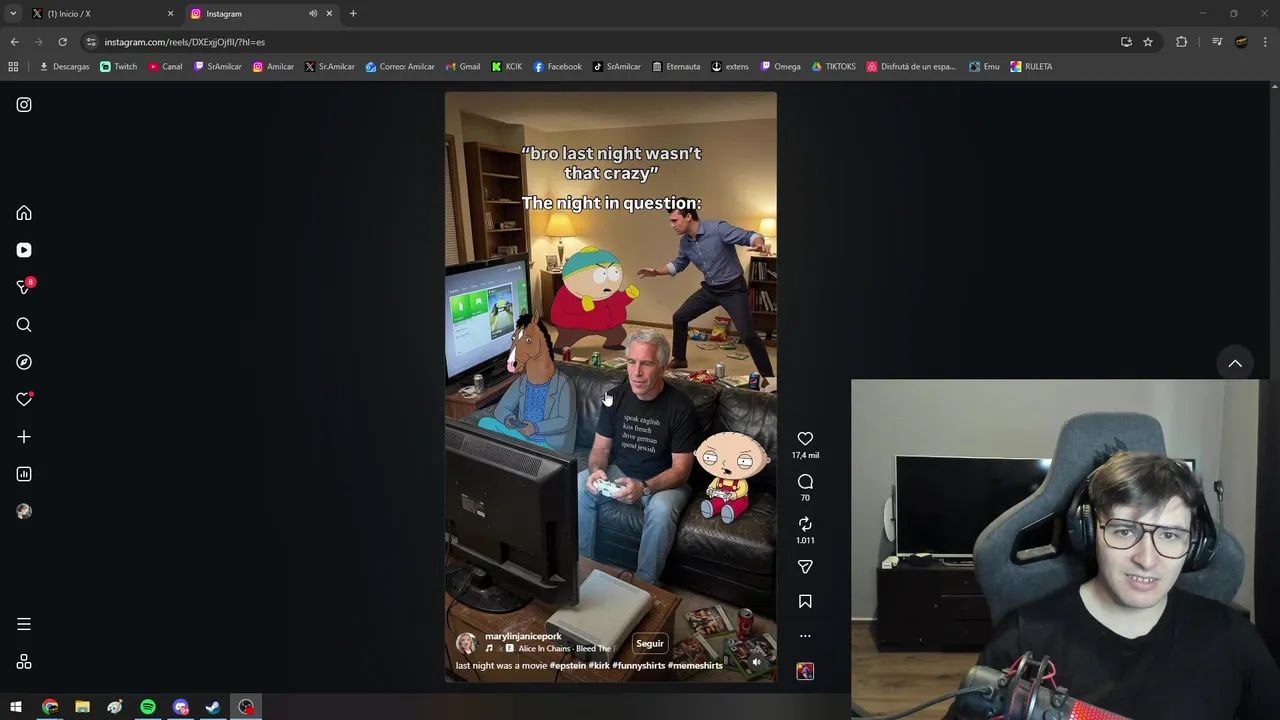Image resolution: width=1280 pixels, height=720 pixels.
Task: Mute the Instagram tab via speaker icon
Action: [313, 14]
